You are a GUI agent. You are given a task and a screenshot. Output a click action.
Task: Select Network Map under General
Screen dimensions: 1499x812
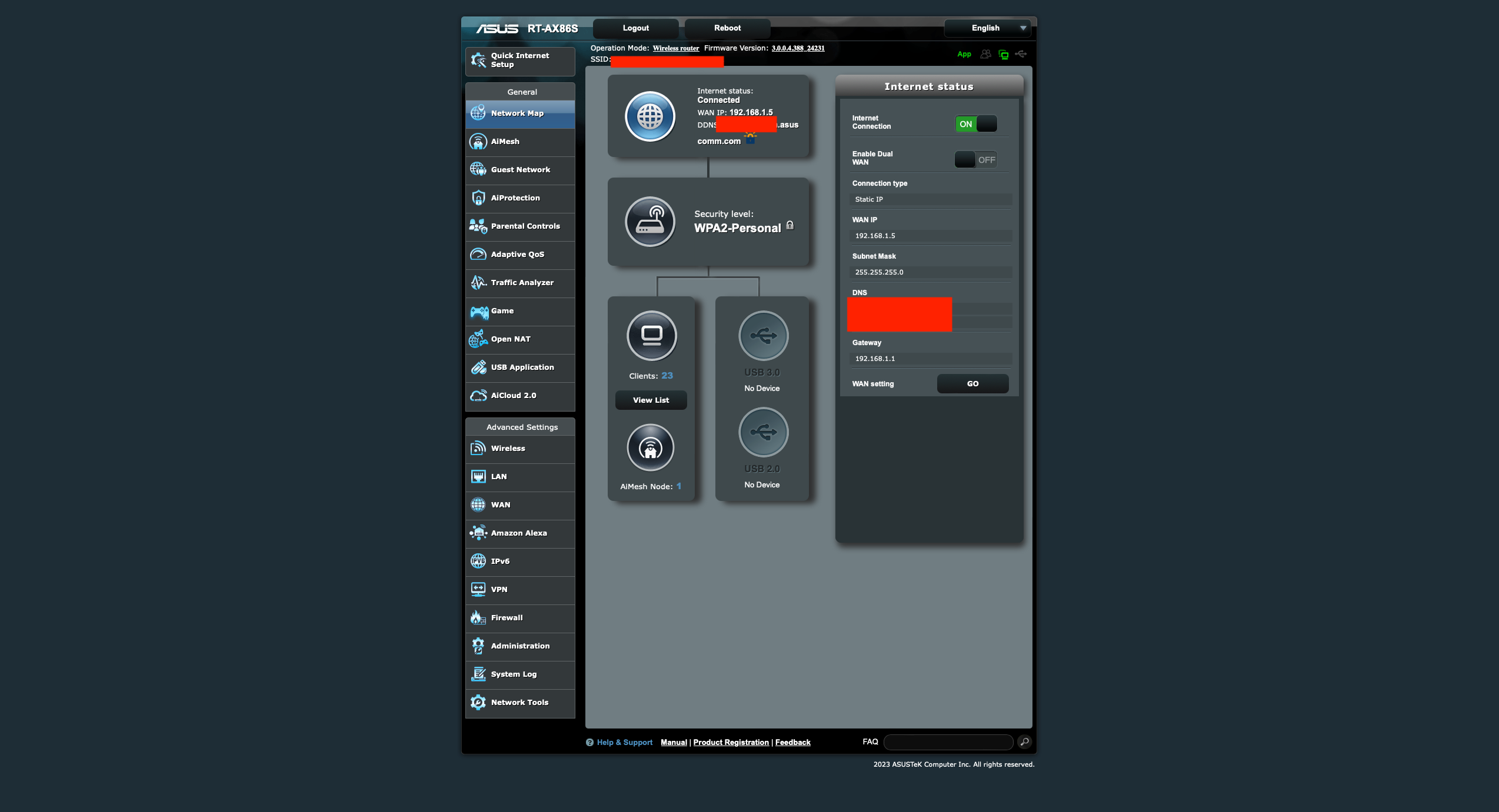click(517, 113)
